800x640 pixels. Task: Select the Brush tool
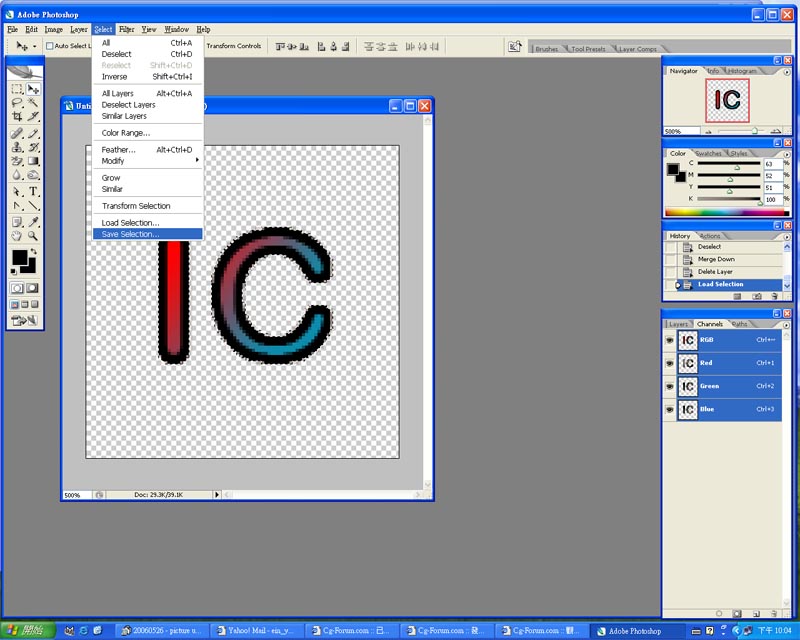pos(33,134)
